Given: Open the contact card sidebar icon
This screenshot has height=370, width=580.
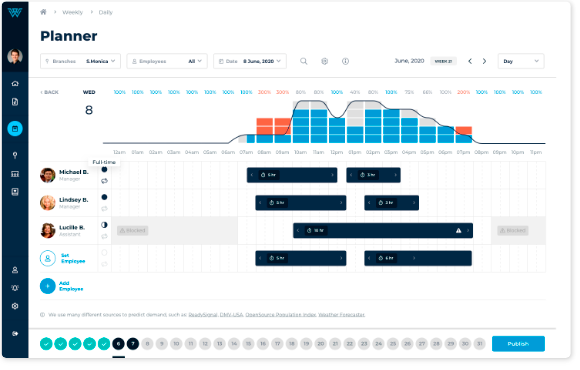Looking at the screenshot, I should tap(15, 192).
